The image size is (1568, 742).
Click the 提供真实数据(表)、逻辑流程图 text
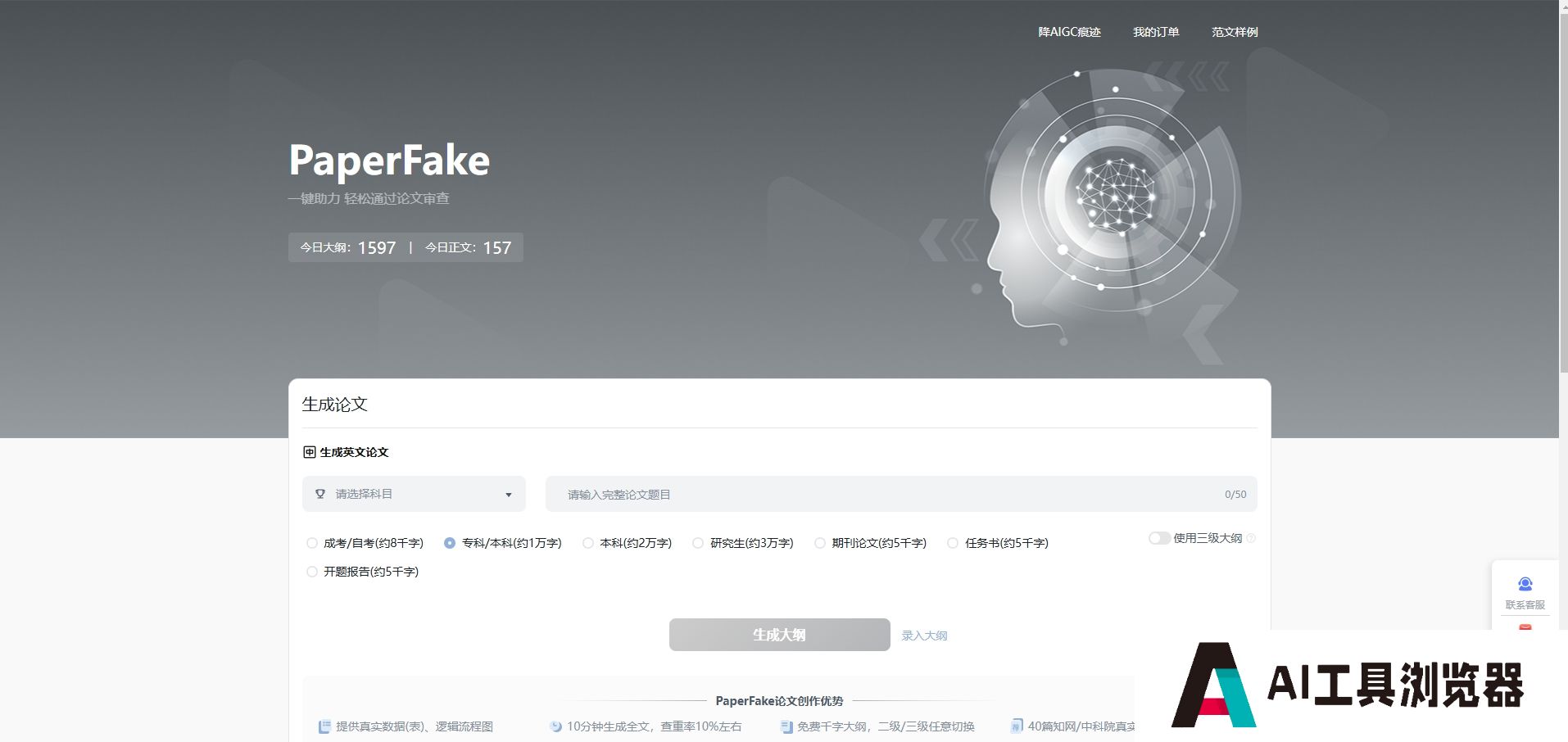[x=415, y=726]
